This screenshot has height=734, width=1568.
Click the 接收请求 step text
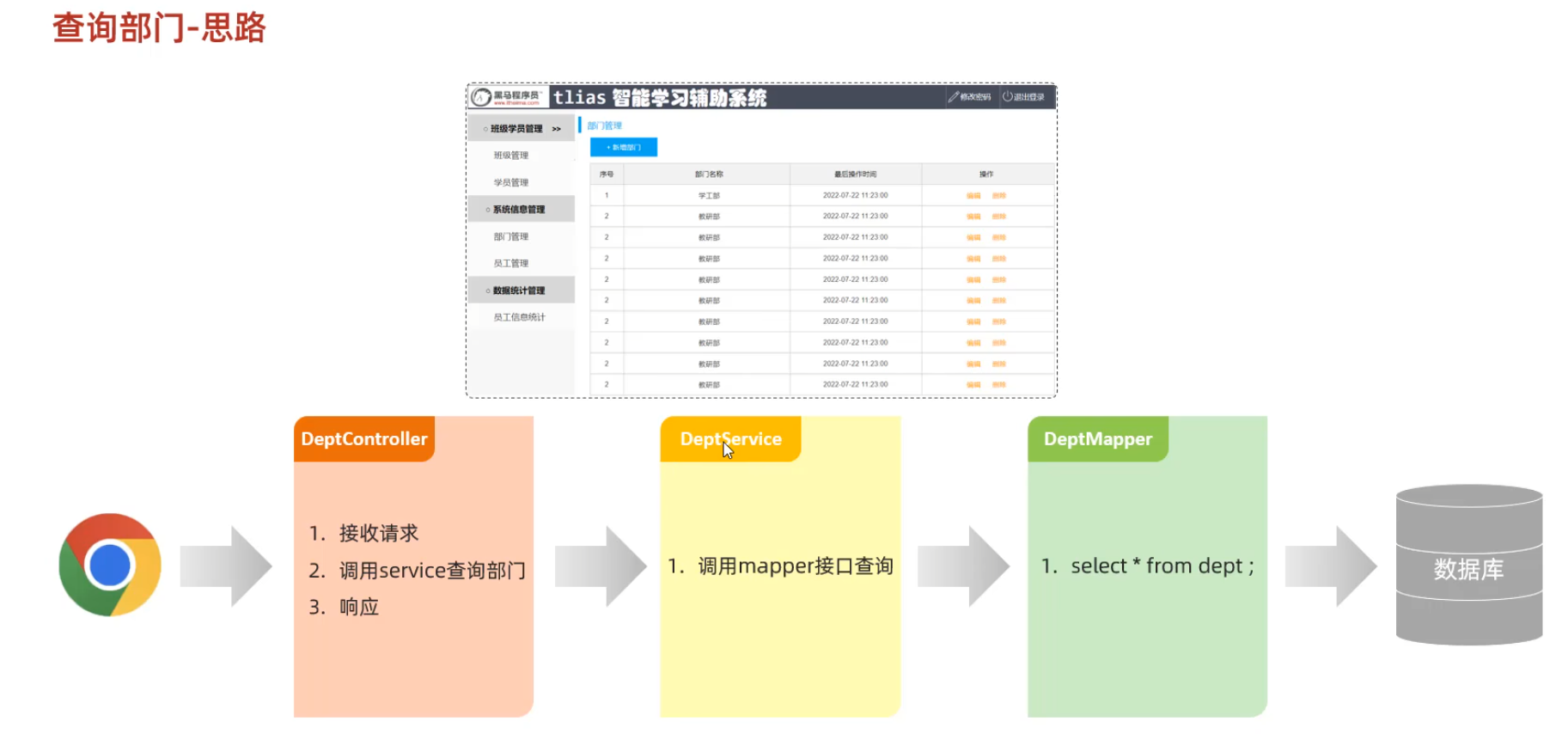coord(379,533)
